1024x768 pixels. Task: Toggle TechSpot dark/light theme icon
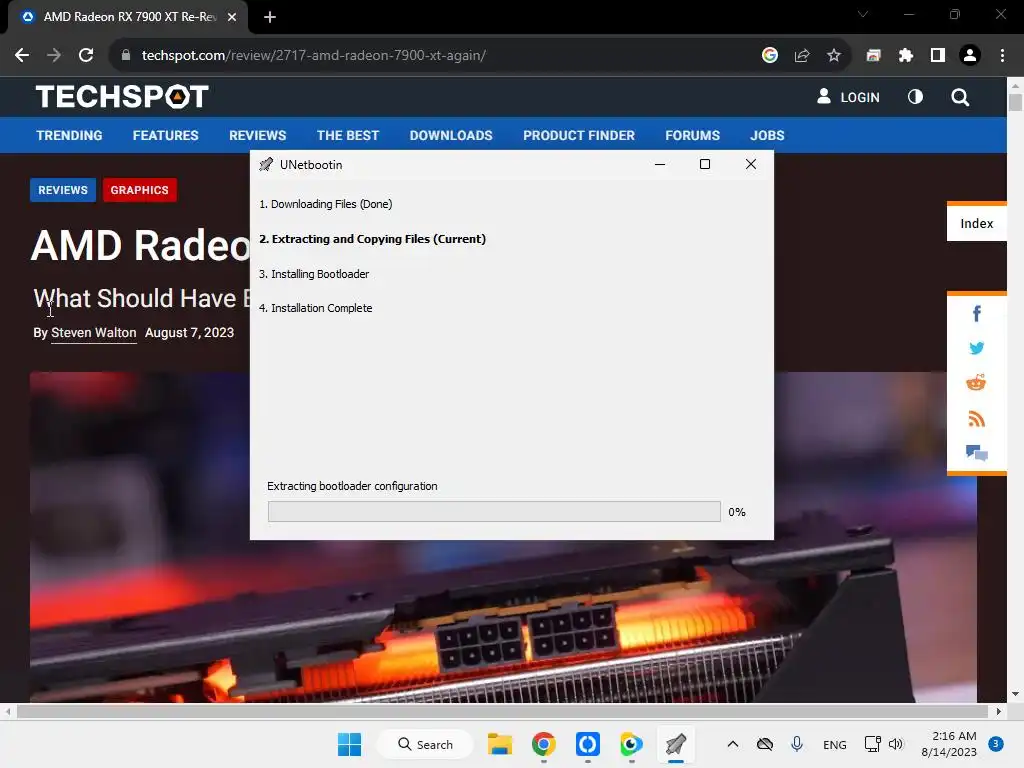[x=916, y=97]
